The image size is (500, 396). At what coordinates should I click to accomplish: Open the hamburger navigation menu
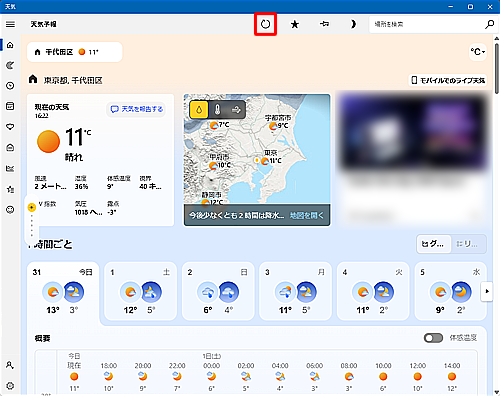coord(10,24)
